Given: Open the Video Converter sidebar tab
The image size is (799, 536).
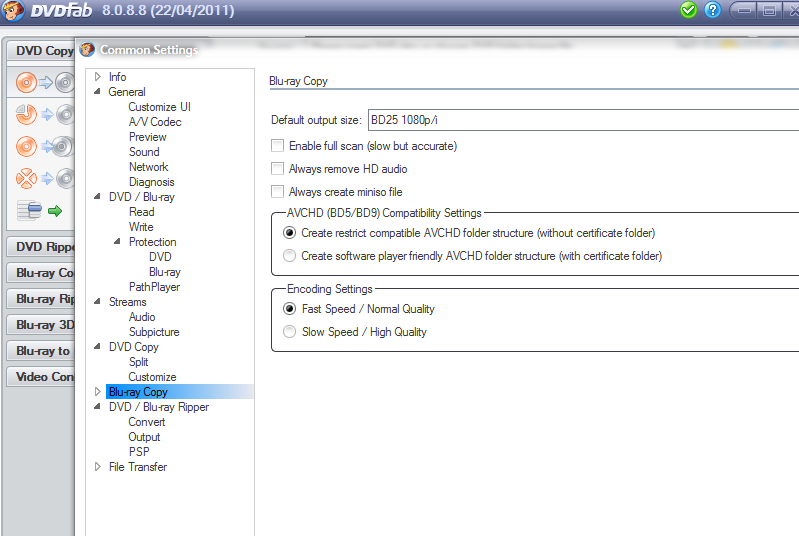Looking at the screenshot, I should (41, 377).
